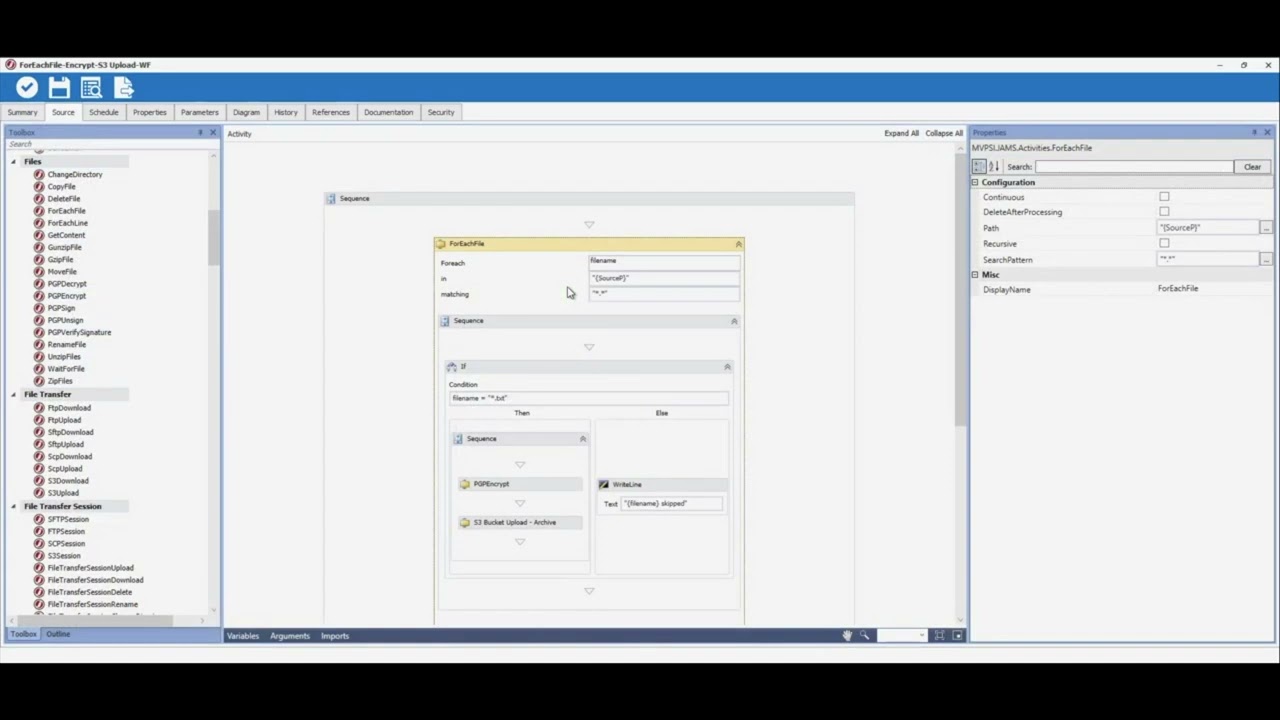
Task: Switch properties to categorized view
Action: click(x=979, y=166)
